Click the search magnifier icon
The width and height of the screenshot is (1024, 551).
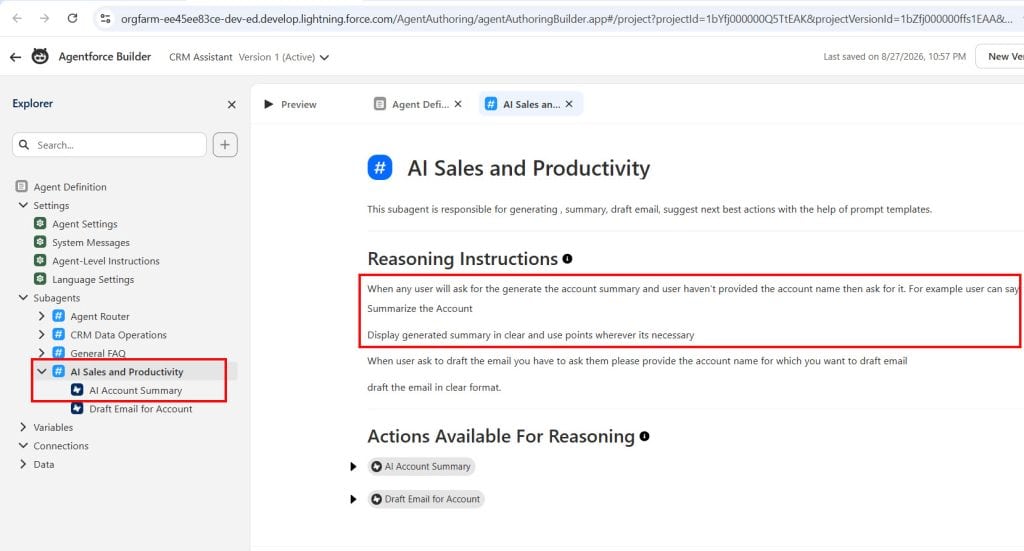(x=24, y=145)
